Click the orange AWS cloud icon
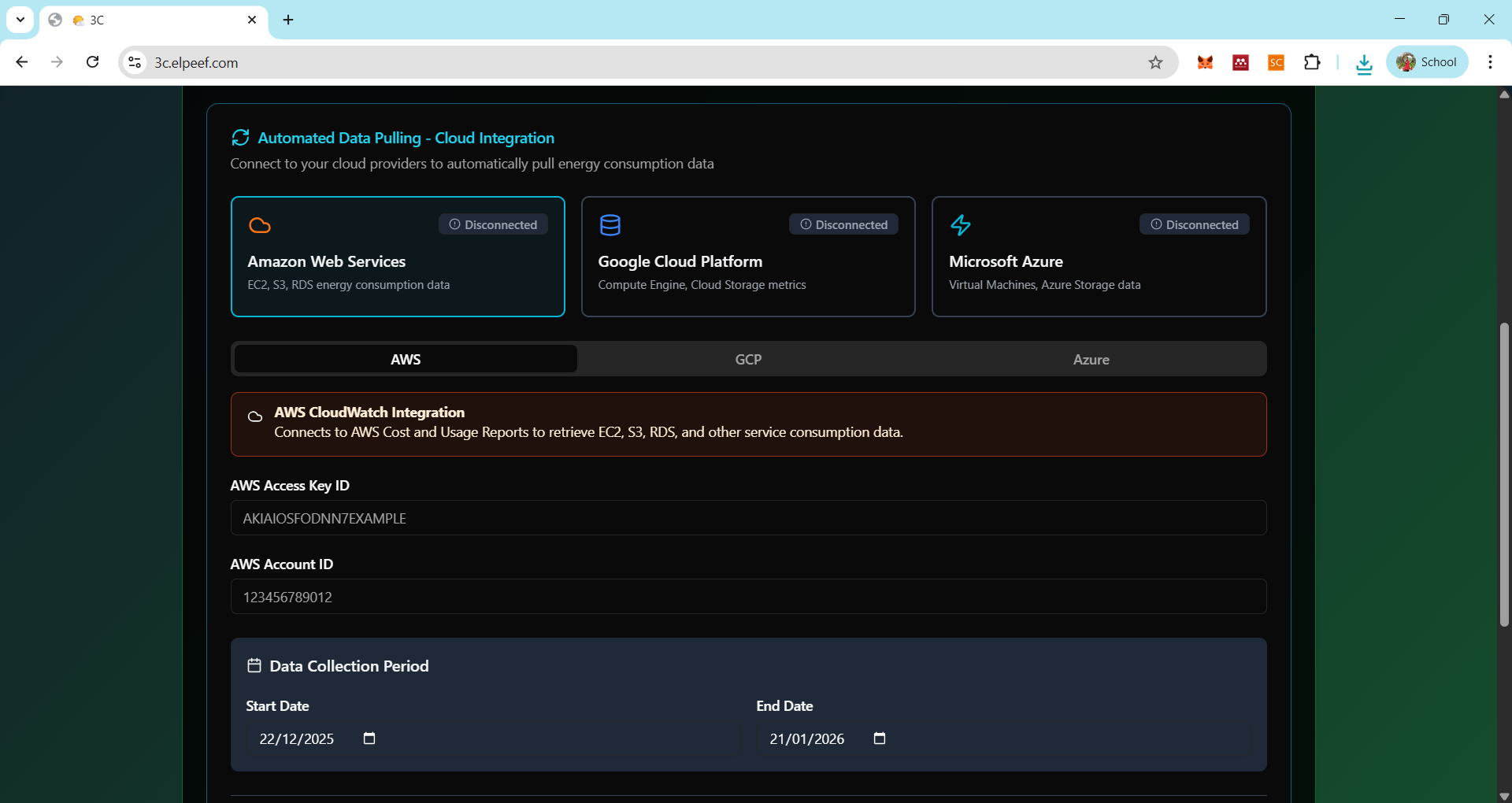Screen dimensions: 1512x803 [260, 225]
